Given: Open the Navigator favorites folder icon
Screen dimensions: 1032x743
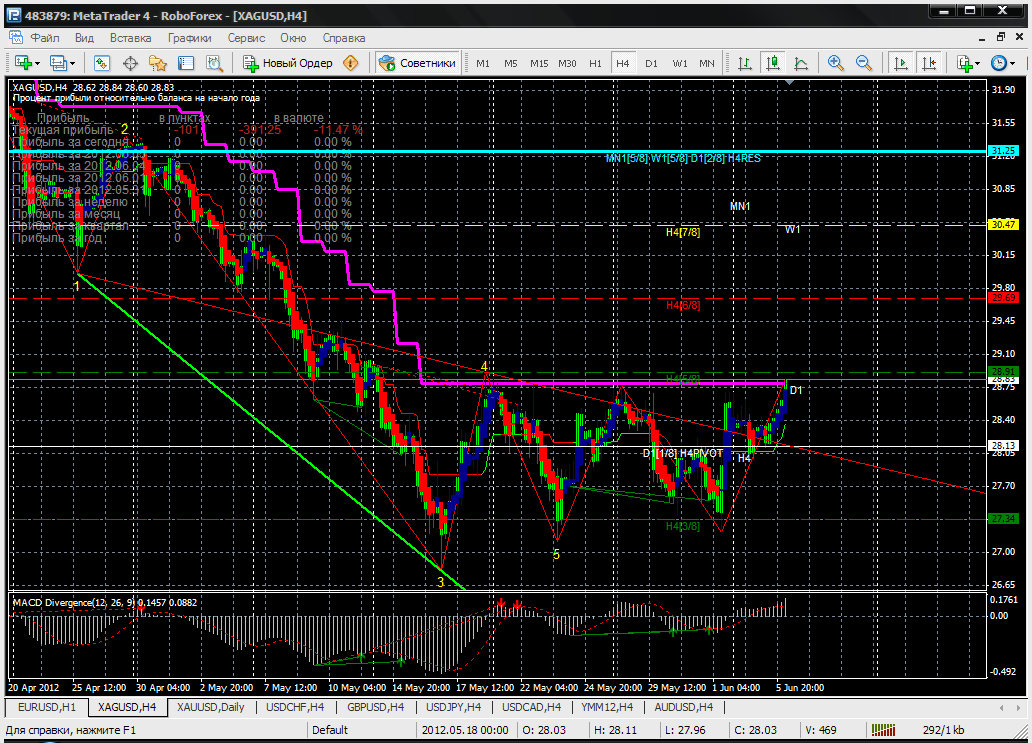Looking at the screenshot, I should pyautogui.click(x=157, y=63).
